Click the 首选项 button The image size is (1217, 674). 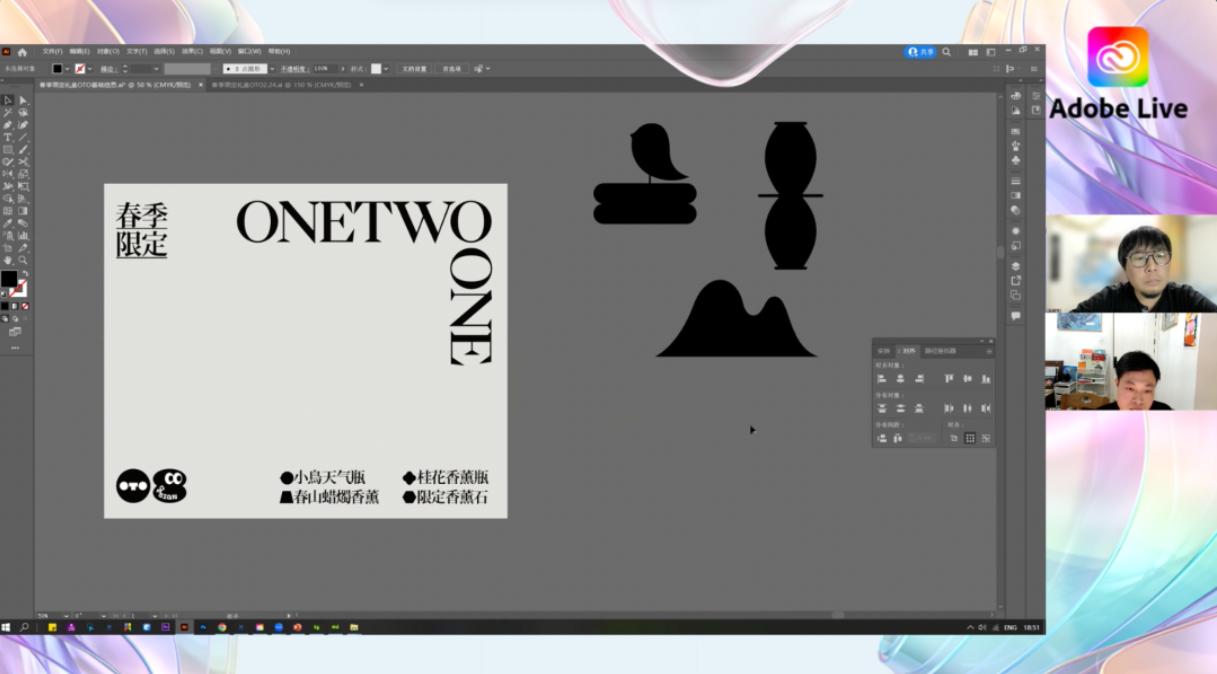click(x=452, y=69)
